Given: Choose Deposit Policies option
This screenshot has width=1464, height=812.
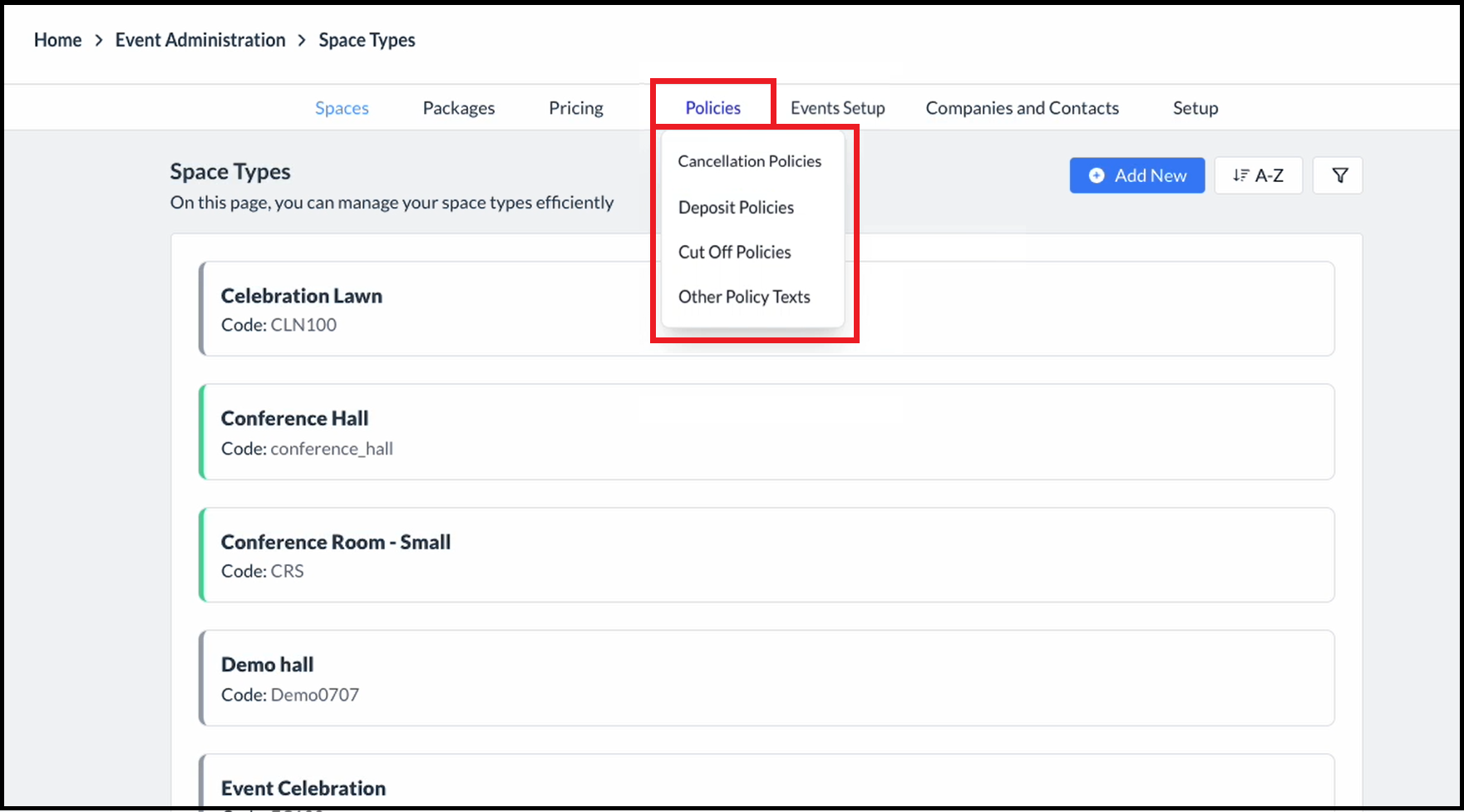Looking at the screenshot, I should coord(736,208).
